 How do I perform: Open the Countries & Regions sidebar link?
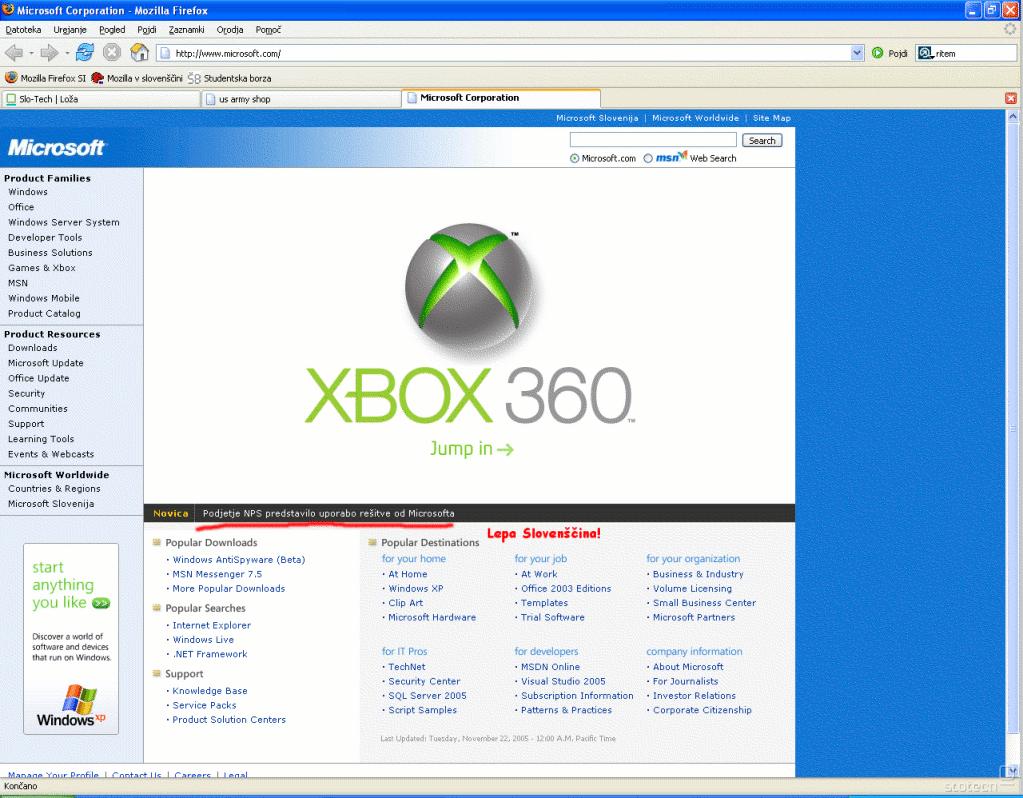click(x=54, y=489)
